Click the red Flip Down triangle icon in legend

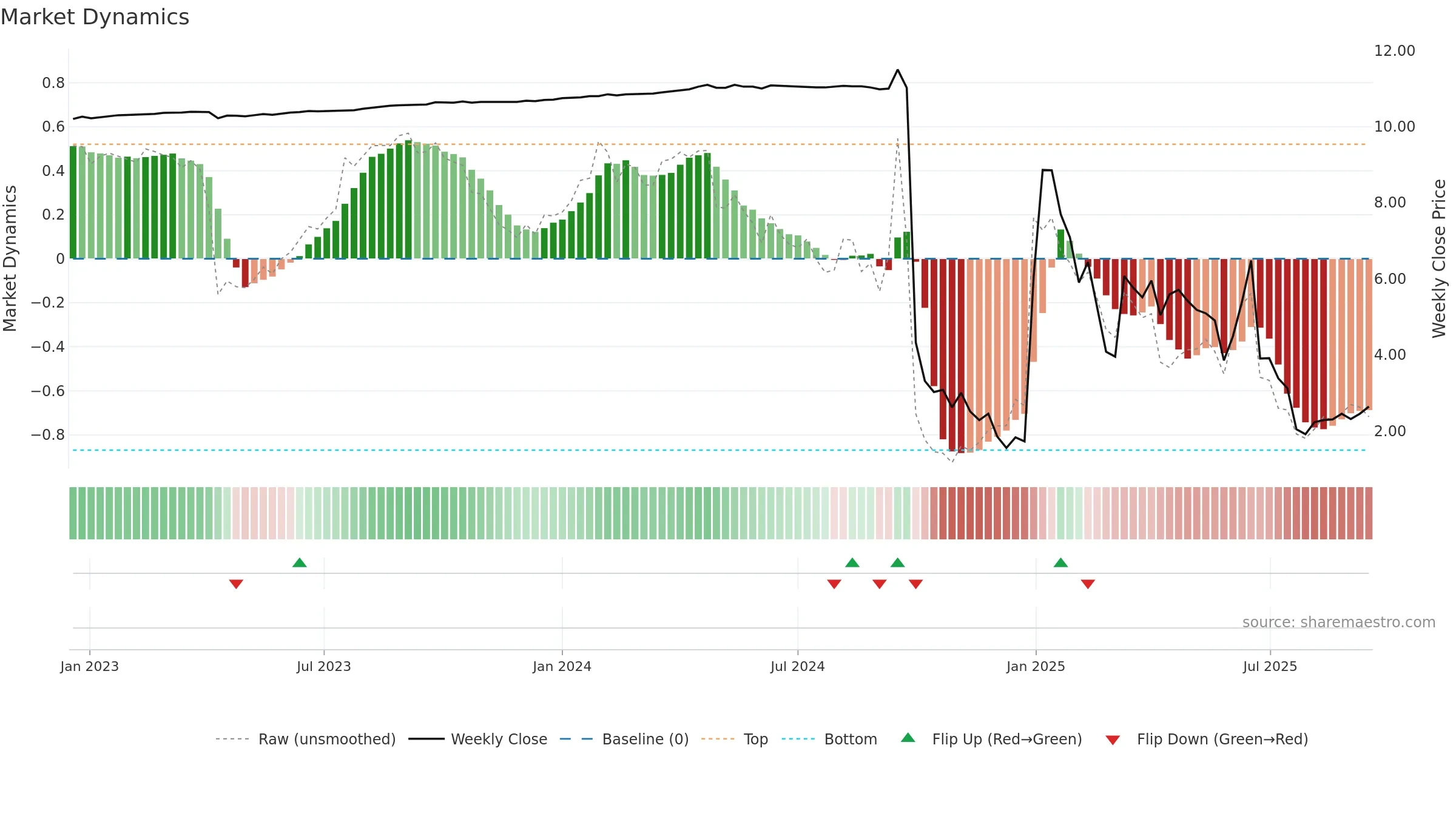[x=1113, y=740]
